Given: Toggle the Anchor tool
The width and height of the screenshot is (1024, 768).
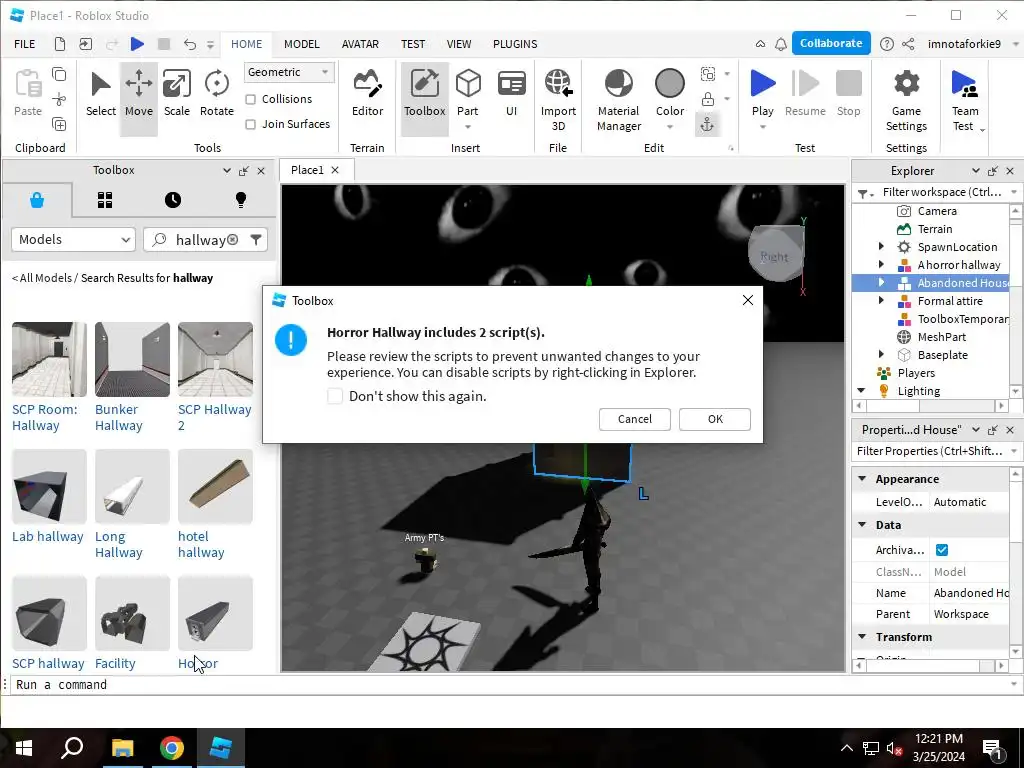Looking at the screenshot, I should tap(707, 124).
